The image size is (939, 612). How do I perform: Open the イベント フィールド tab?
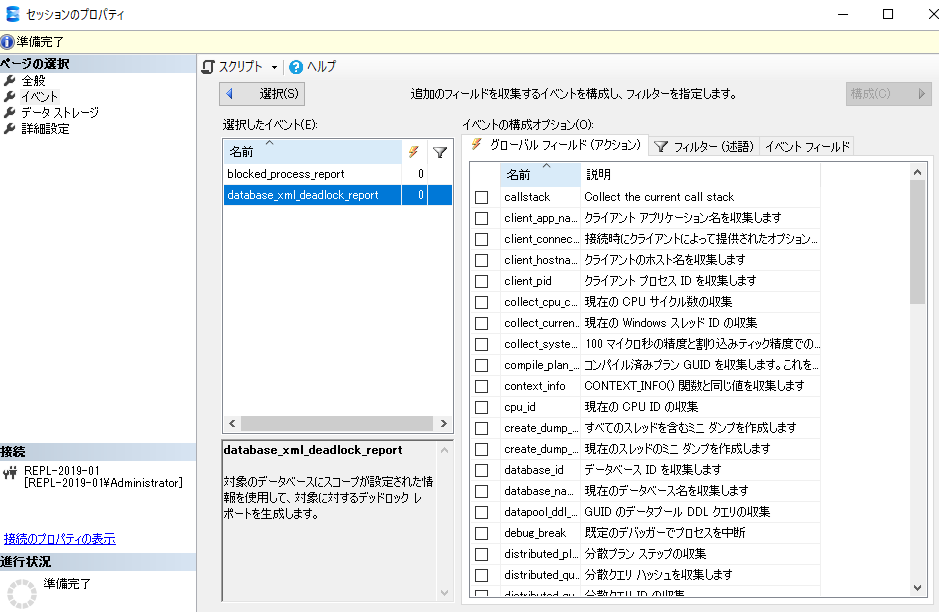click(806, 146)
